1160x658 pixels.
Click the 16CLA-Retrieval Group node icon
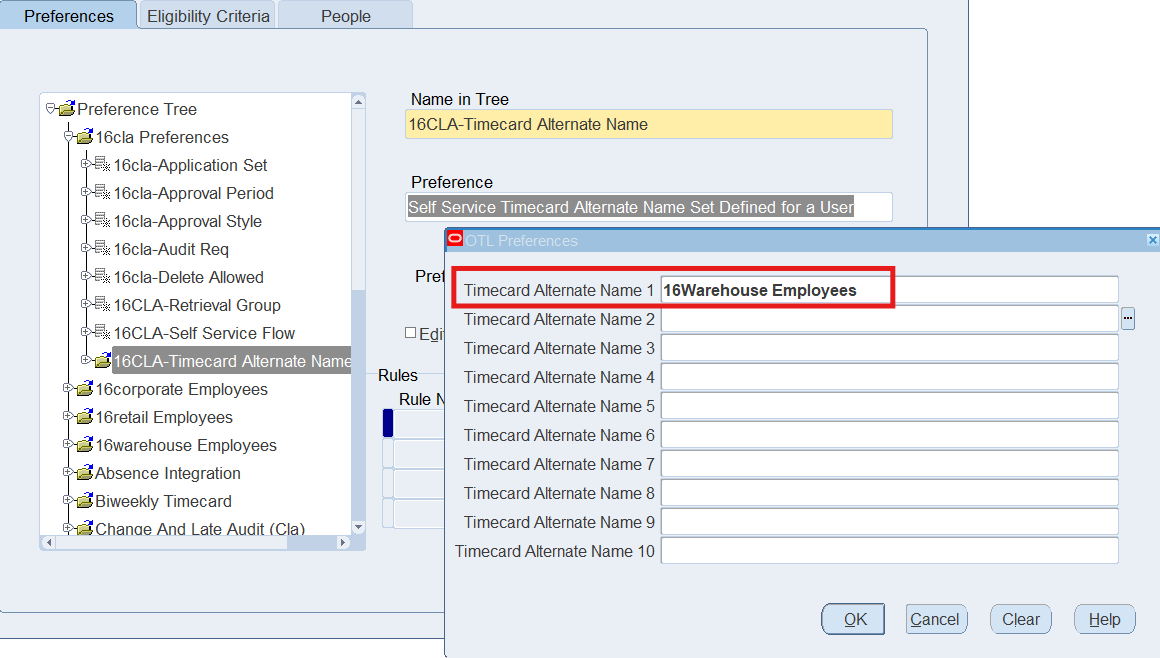tap(102, 305)
